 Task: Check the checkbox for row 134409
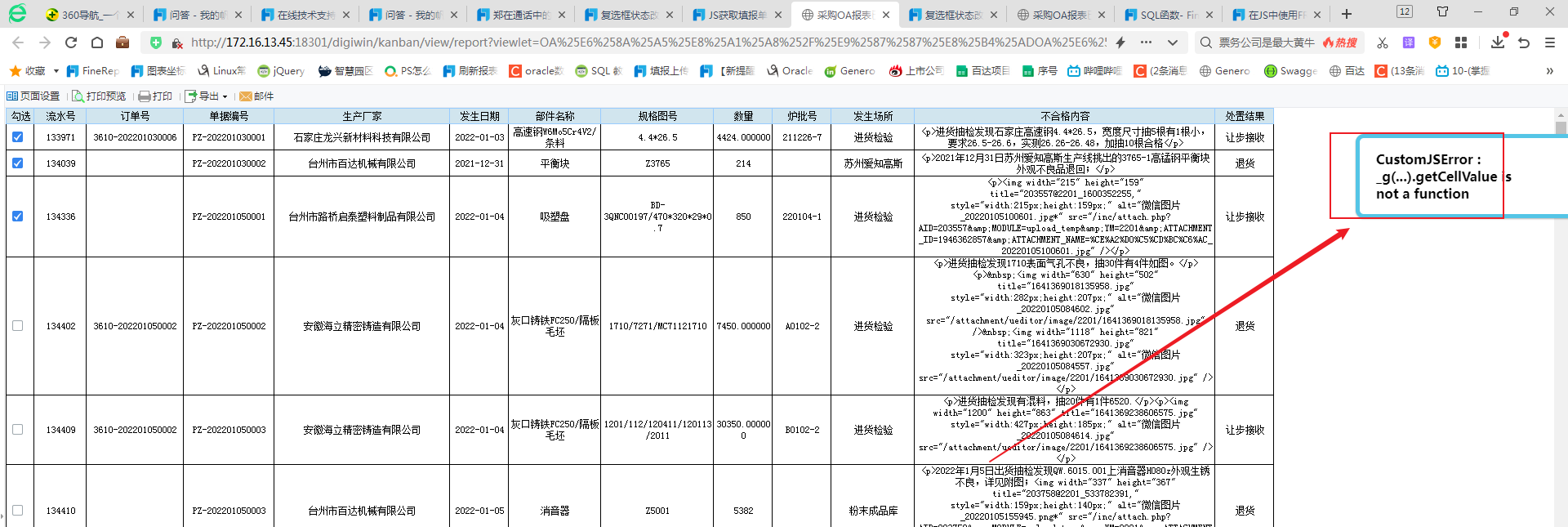pyautogui.click(x=18, y=430)
